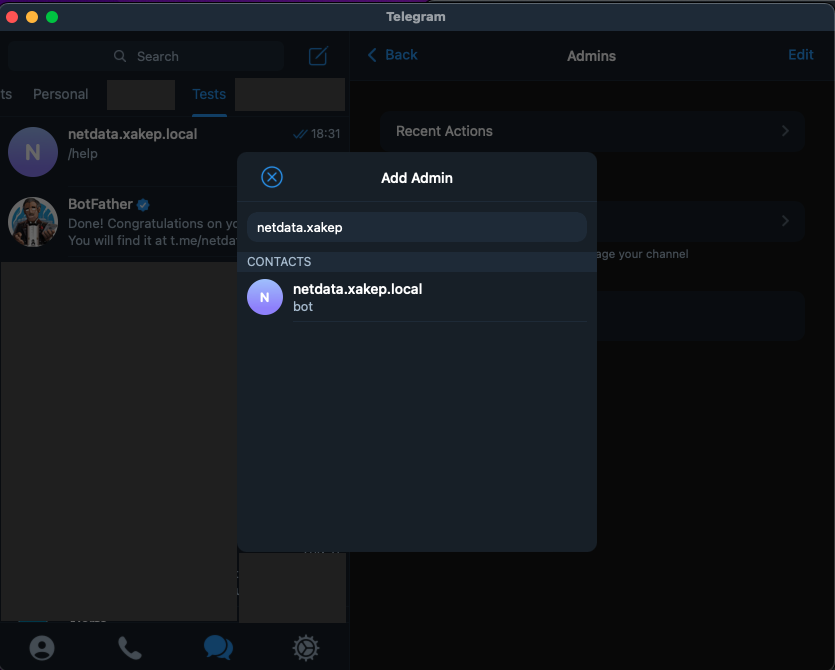Click the /help message preview

[83, 153]
